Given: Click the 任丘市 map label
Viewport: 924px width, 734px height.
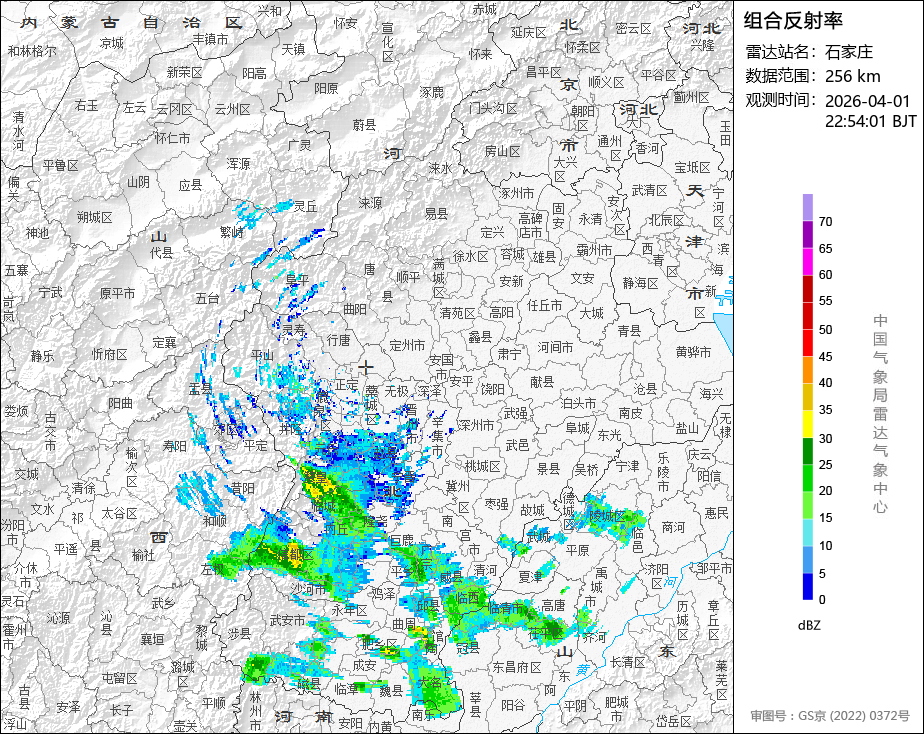Looking at the screenshot, I should [x=544, y=305].
